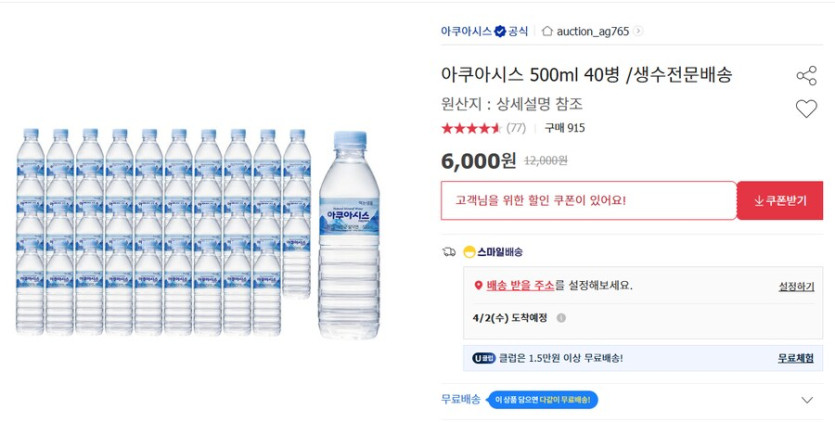Open the 설정하기 address settings link
Image resolution: width=835 pixels, height=422 pixels.
coord(796,286)
